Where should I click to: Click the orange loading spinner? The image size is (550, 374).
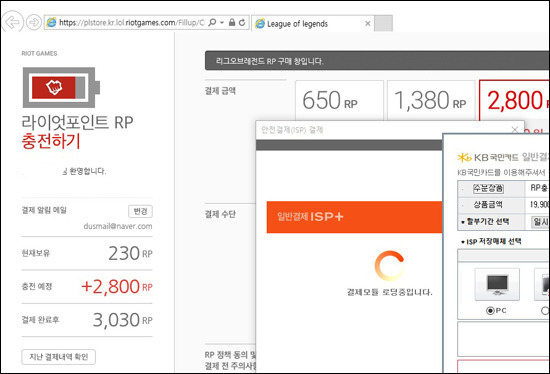pyautogui.click(x=389, y=266)
